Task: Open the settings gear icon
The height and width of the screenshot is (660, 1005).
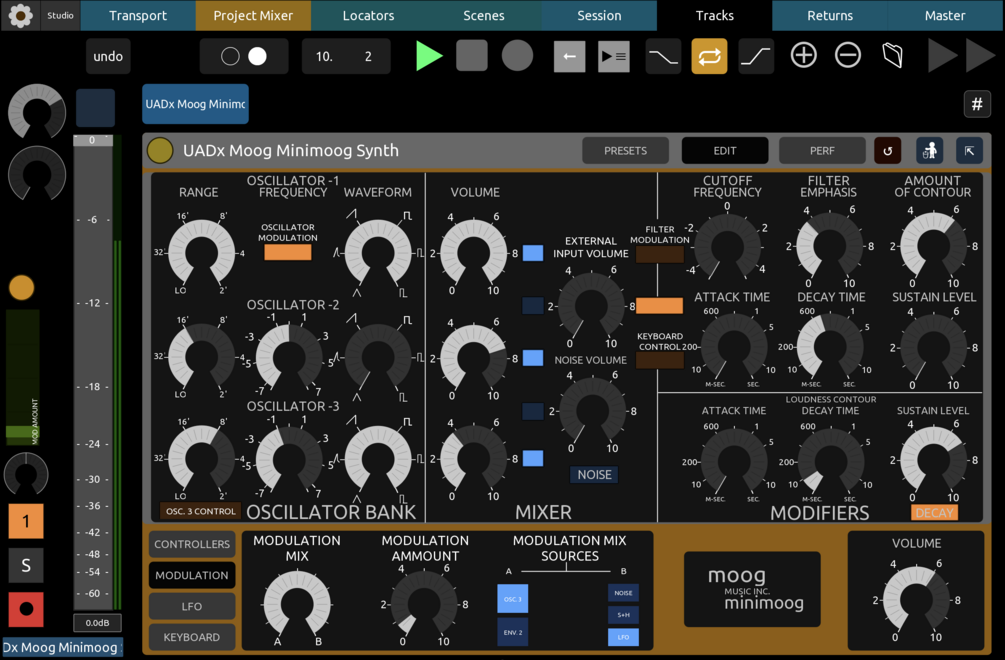Action: pos(21,15)
